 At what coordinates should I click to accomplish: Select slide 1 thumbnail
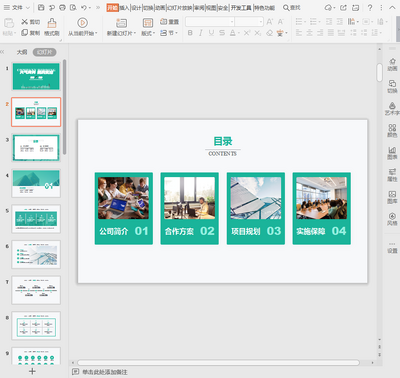click(36, 77)
